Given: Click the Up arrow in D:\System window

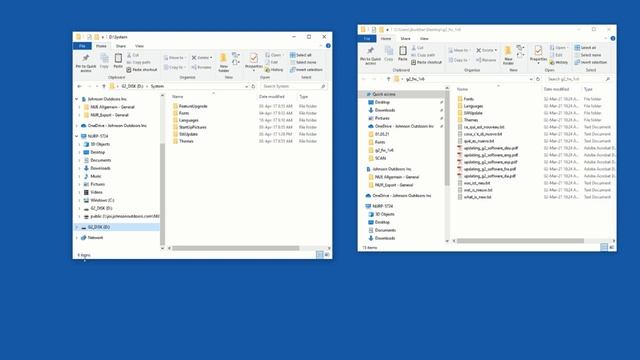Looking at the screenshot, I should point(104,87).
